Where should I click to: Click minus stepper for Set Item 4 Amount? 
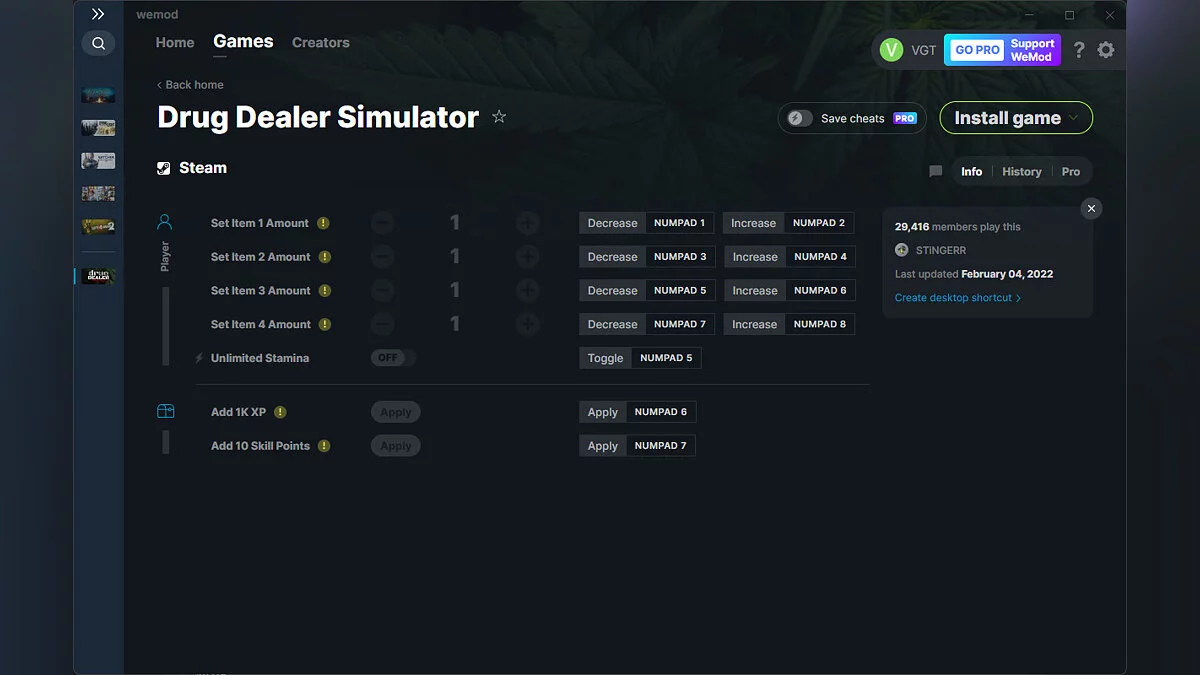coord(382,324)
